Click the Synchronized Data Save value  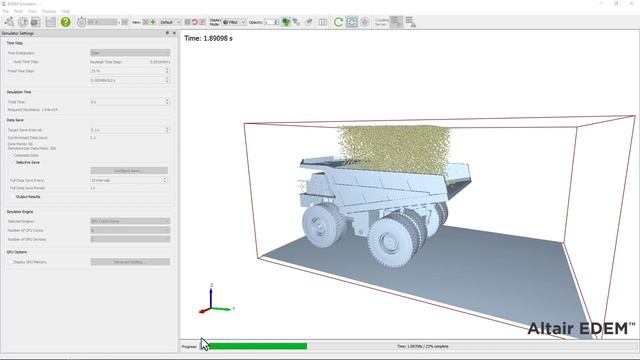[93, 138]
